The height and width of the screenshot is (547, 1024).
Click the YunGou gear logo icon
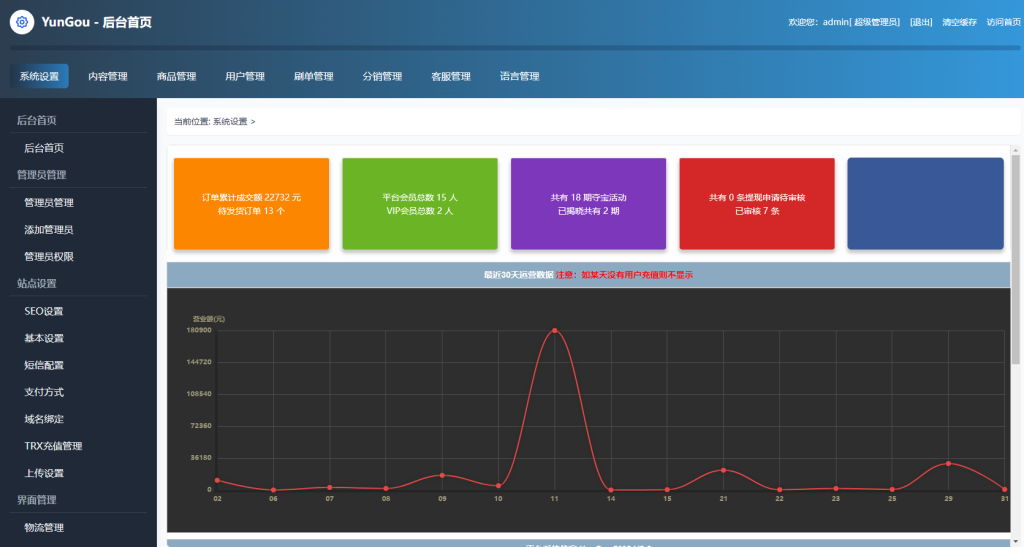[22, 22]
